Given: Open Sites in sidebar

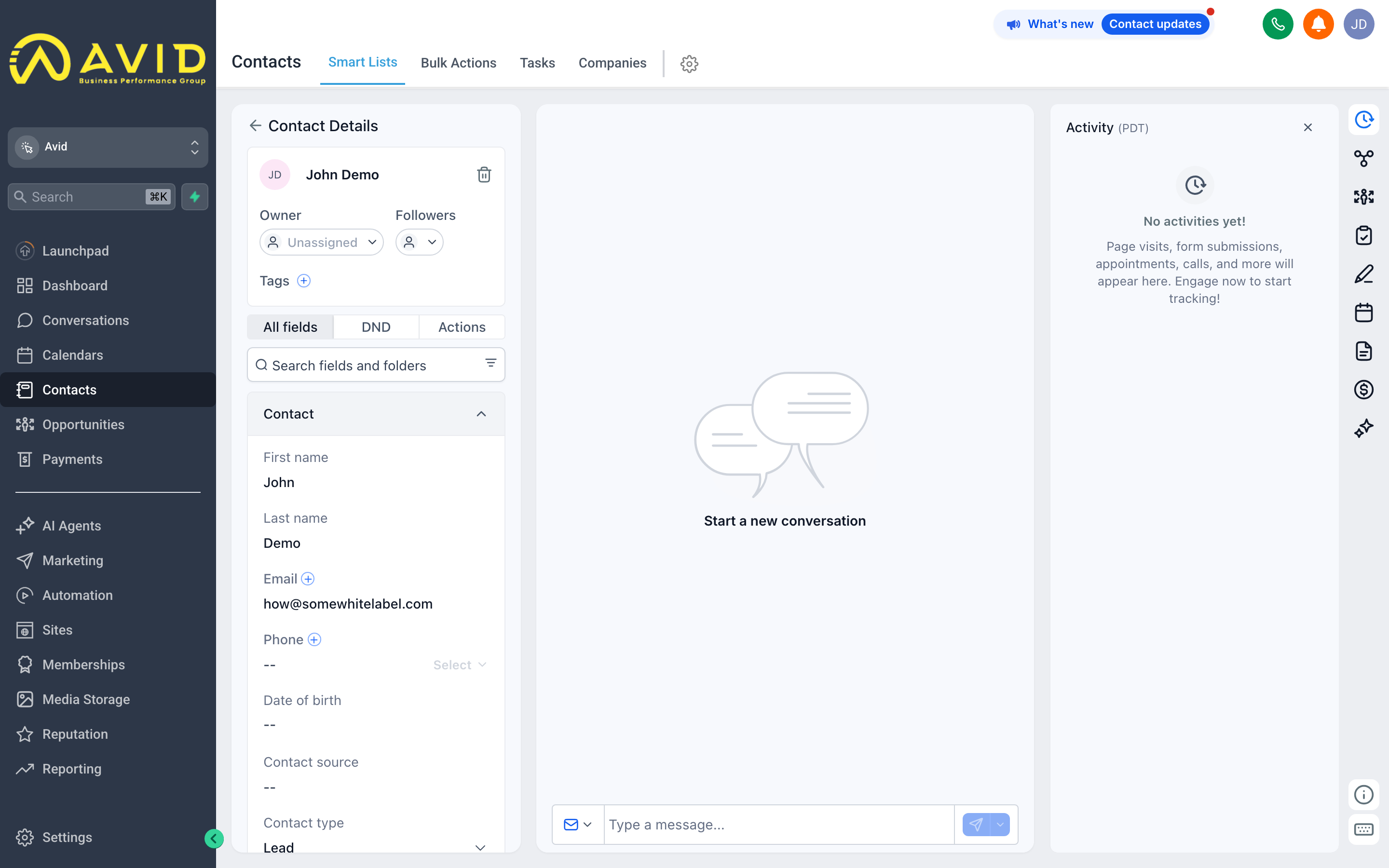Looking at the screenshot, I should tap(108, 630).
